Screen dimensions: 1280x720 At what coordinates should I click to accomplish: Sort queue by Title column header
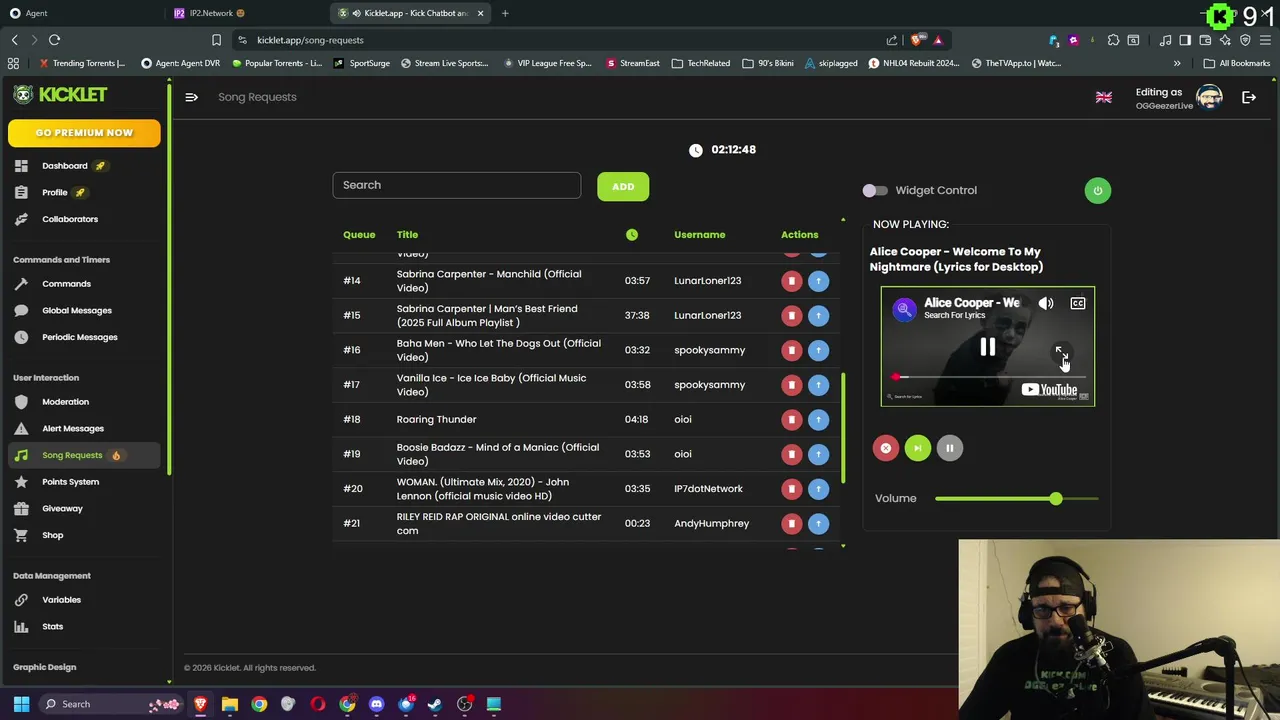[x=407, y=235]
